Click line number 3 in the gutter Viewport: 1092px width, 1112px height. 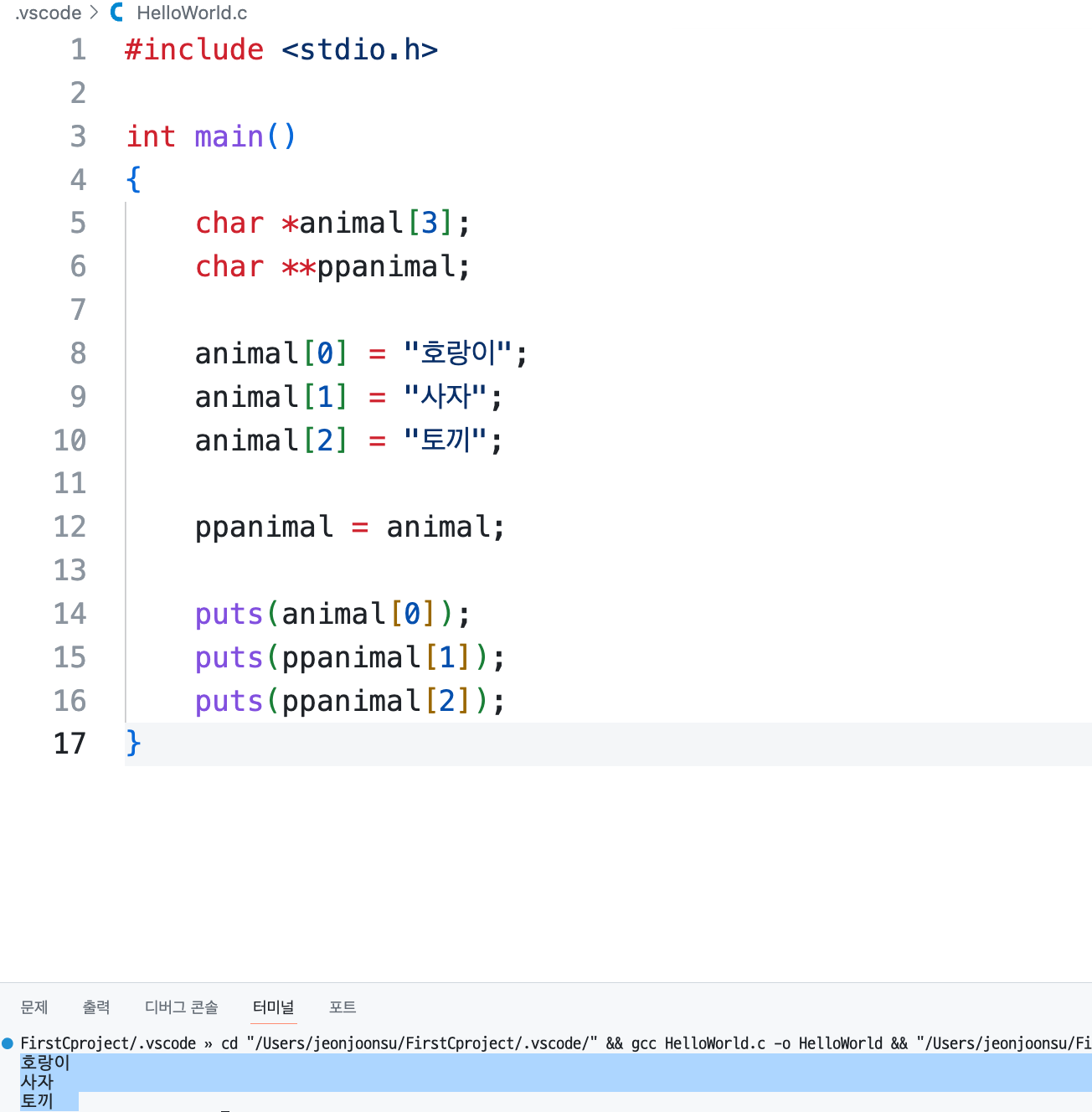(x=78, y=136)
